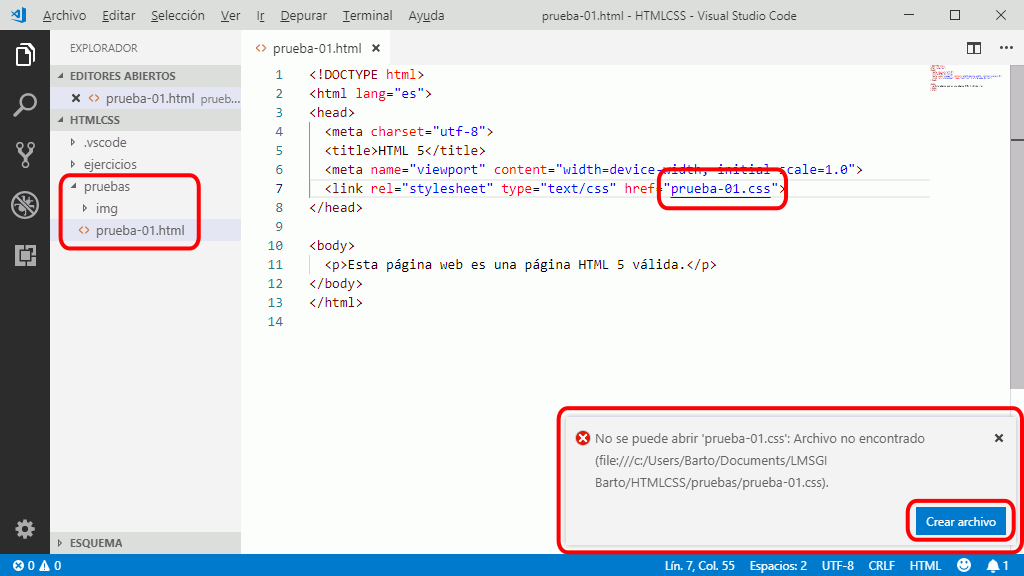
Task: Click the code minimap preview
Action: pos(969,78)
